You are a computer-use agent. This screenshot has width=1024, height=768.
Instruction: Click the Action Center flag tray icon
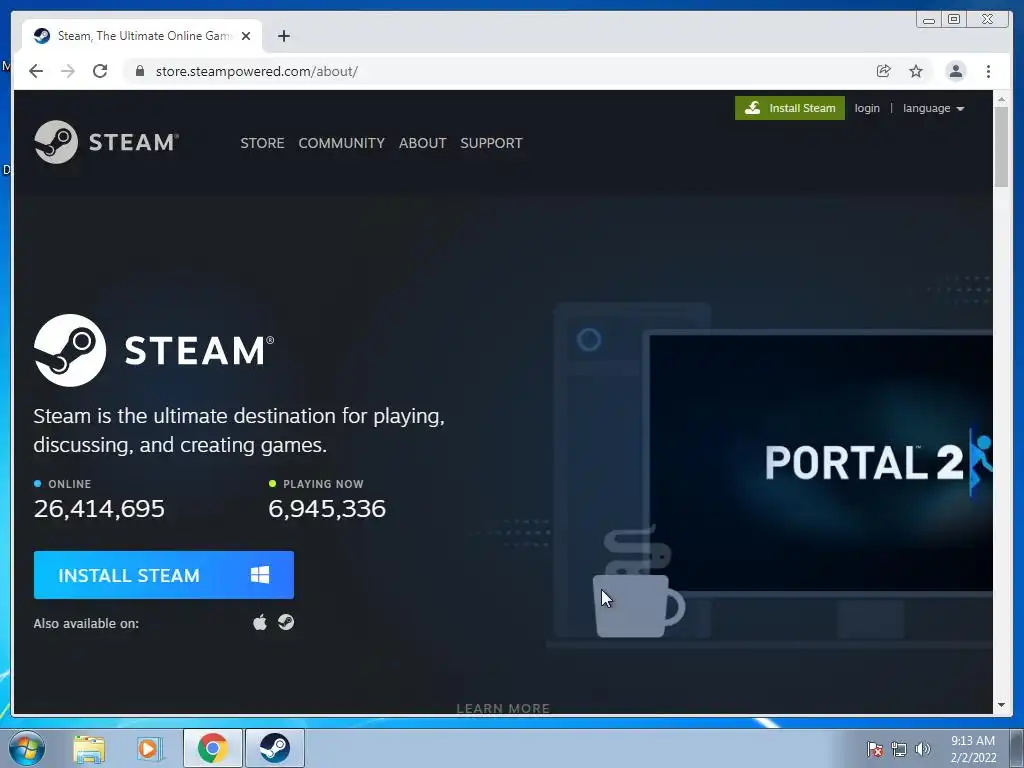(874, 749)
